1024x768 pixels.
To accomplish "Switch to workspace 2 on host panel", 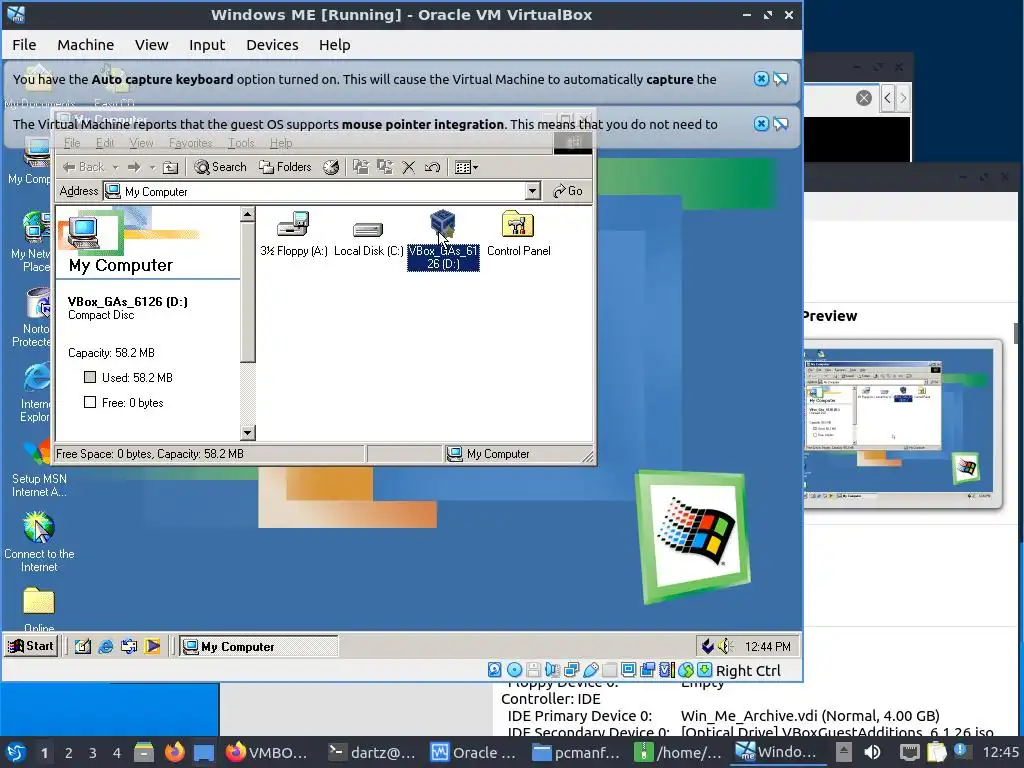I will click(x=69, y=753).
